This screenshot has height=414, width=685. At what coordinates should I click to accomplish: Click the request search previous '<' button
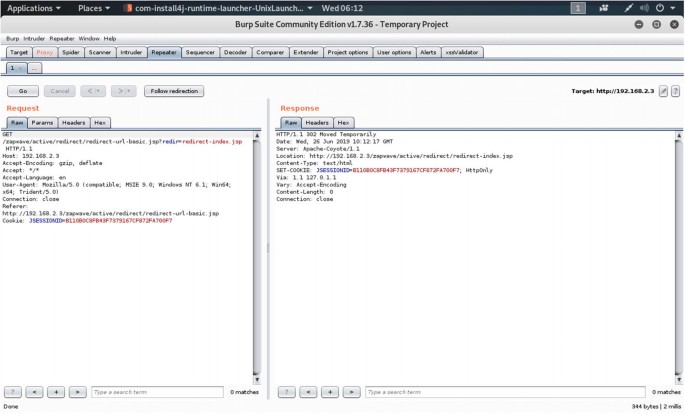click(34, 392)
